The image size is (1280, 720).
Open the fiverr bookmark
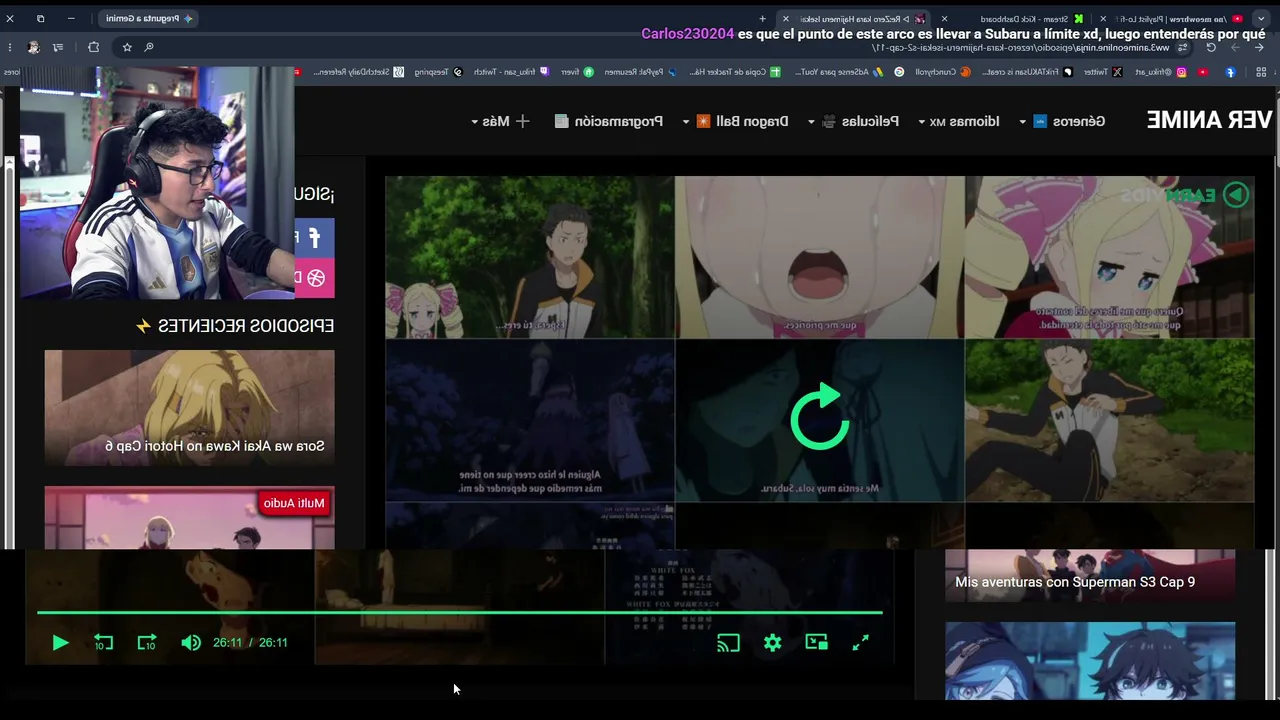coord(577,72)
